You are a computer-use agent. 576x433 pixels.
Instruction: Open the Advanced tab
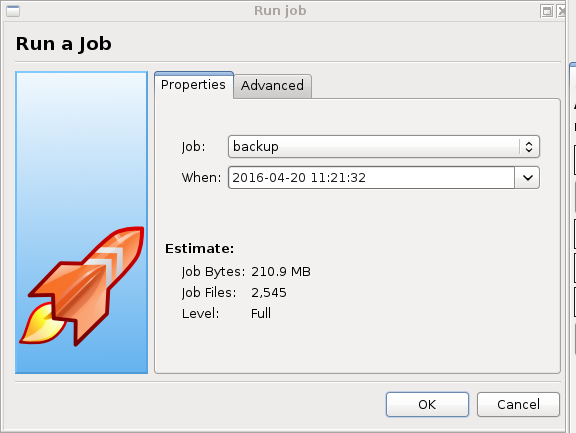click(x=273, y=86)
